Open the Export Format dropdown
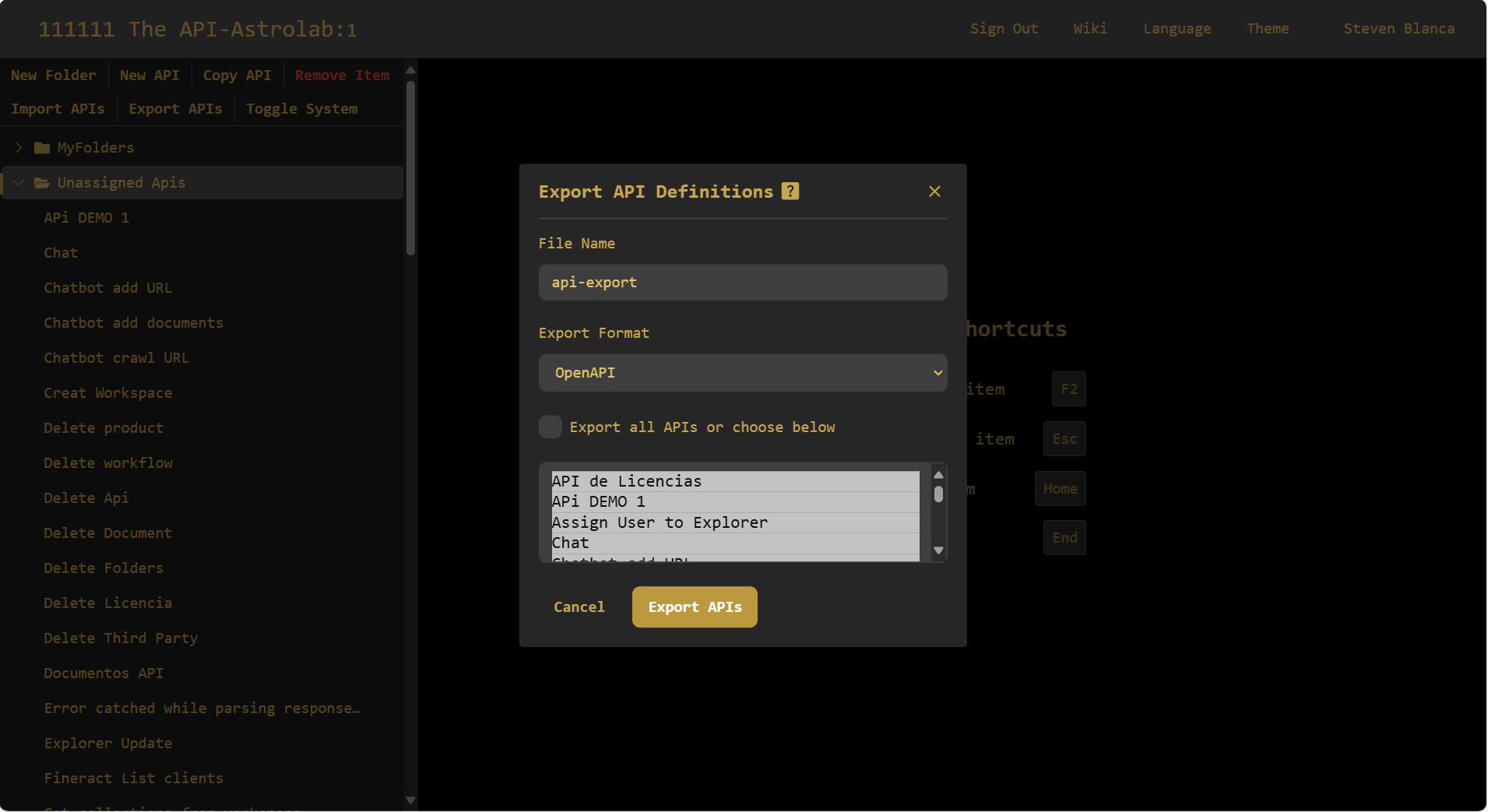This screenshot has height=812, width=1488. (742, 373)
